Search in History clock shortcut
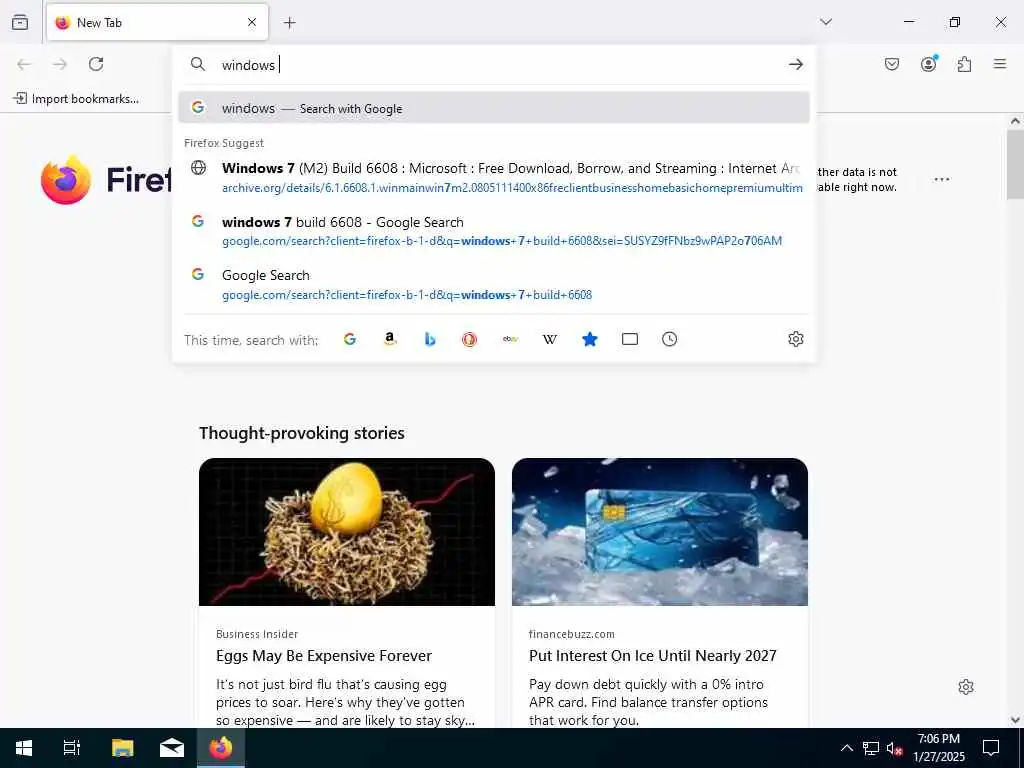1024x768 pixels. 669,339
